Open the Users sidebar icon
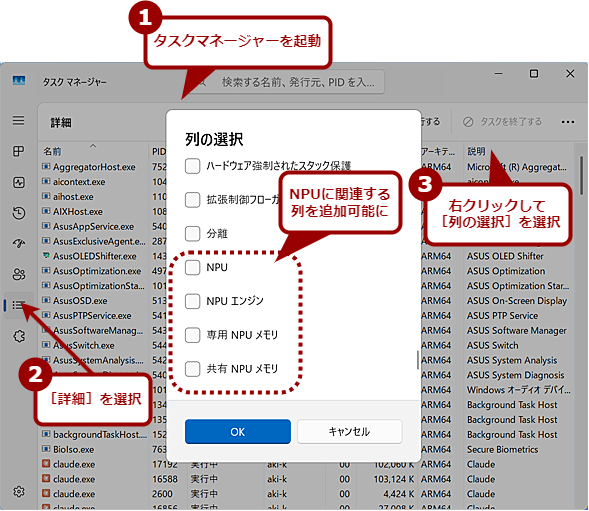Viewport: 589px width, 511px height. 18,274
